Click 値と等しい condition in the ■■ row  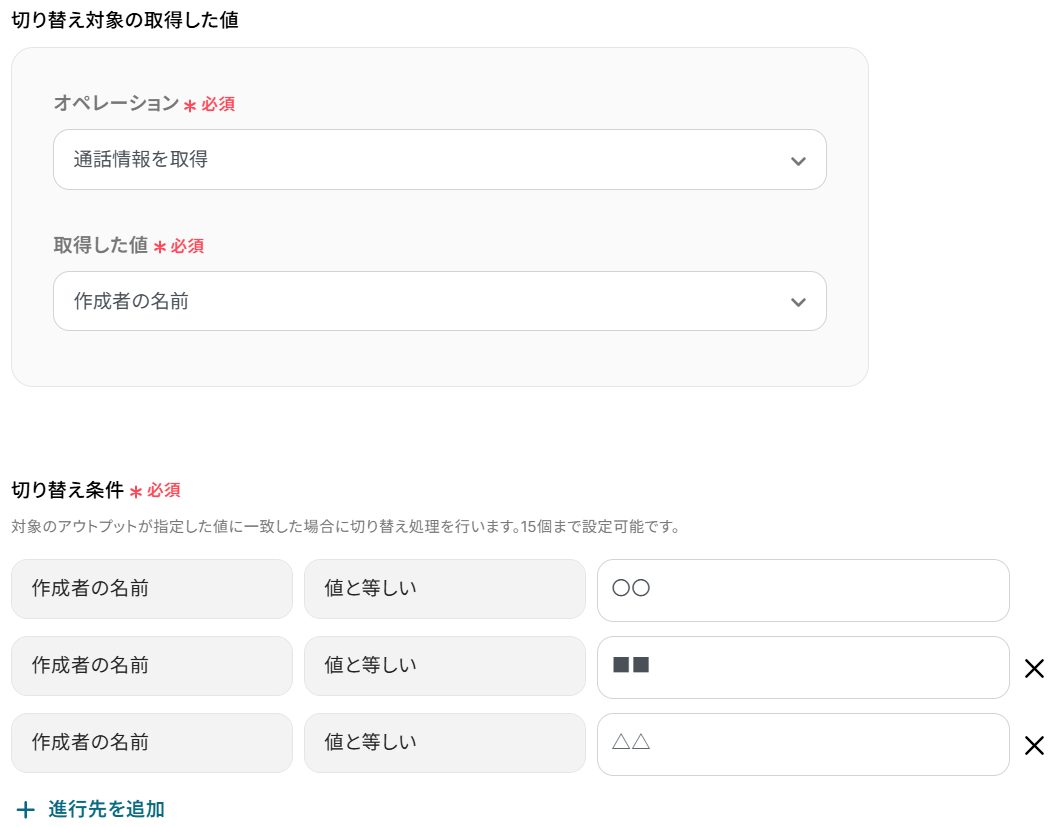click(x=444, y=666)
